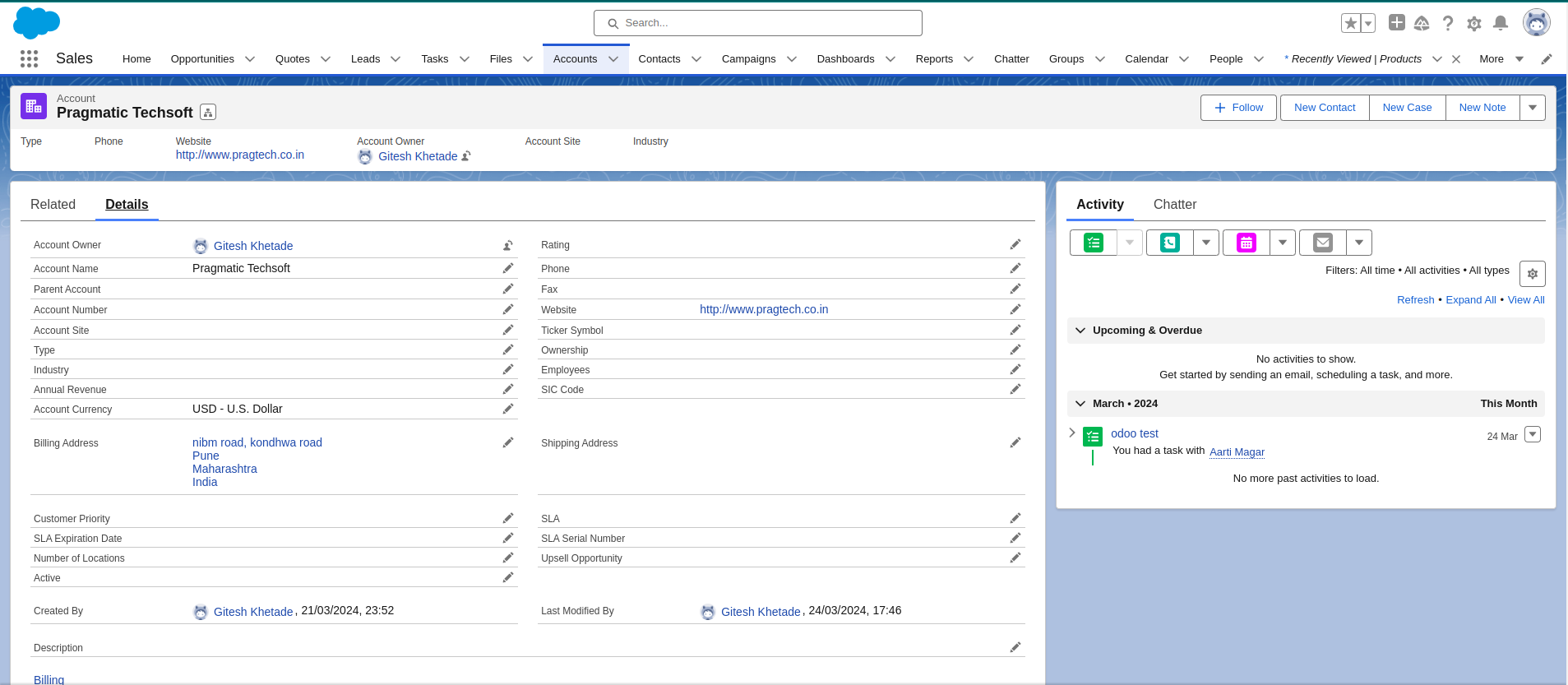
Task: Click the New Case button
Action: click(1407, 108)
